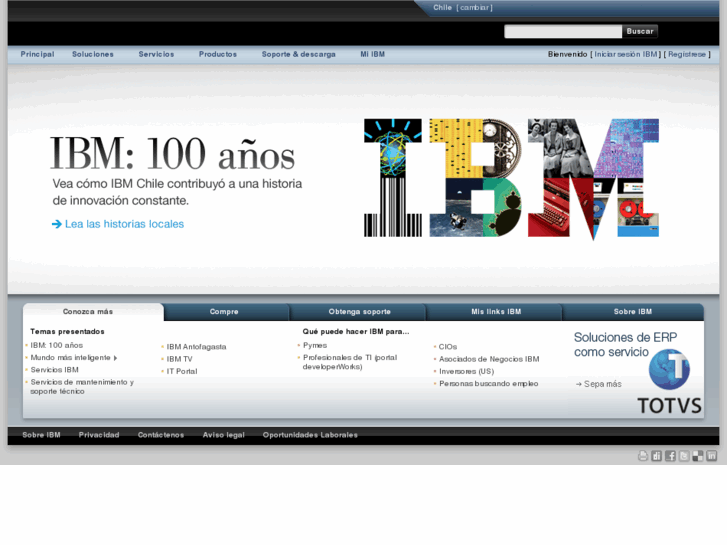Open the Mi IBM menu
This screenshot has height=545, width=727.
373,54
